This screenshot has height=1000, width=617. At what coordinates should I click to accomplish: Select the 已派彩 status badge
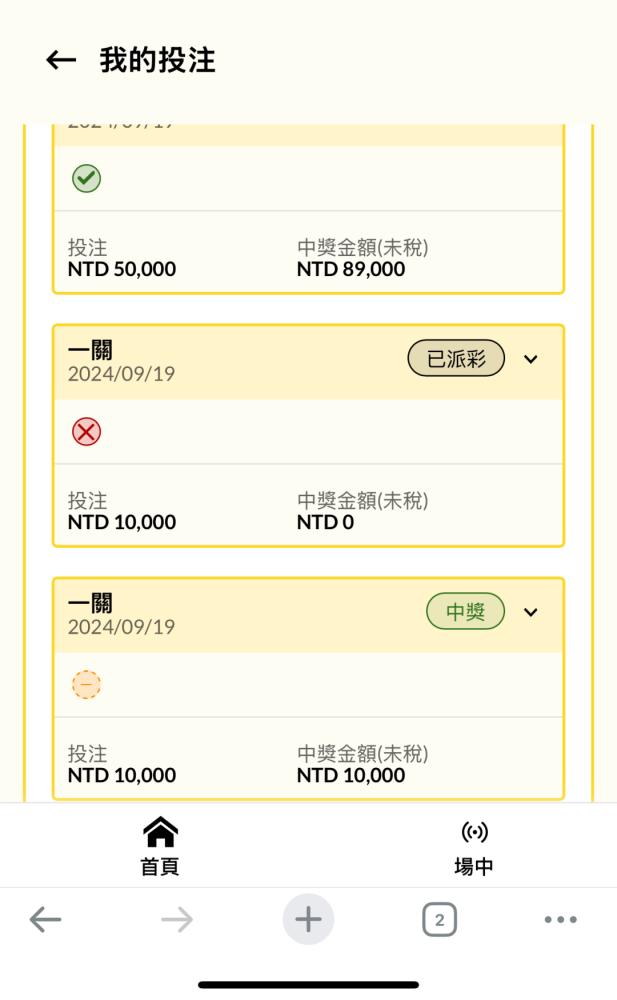click(456, 358)
